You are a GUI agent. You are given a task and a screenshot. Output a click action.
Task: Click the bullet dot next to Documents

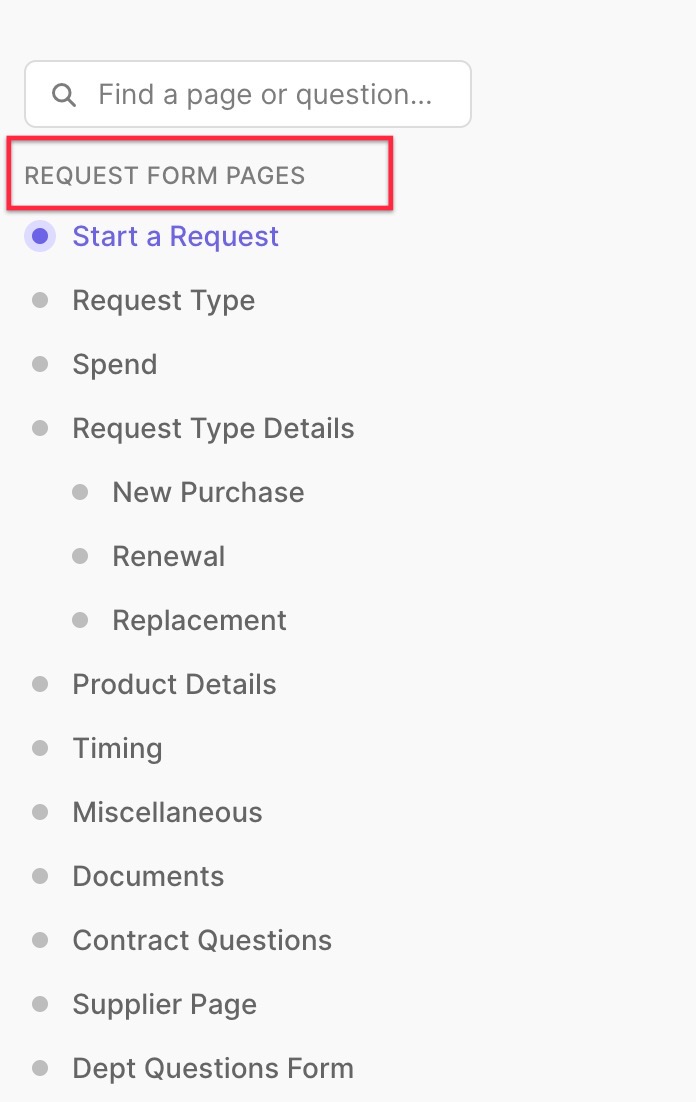[x=40, y=876]
